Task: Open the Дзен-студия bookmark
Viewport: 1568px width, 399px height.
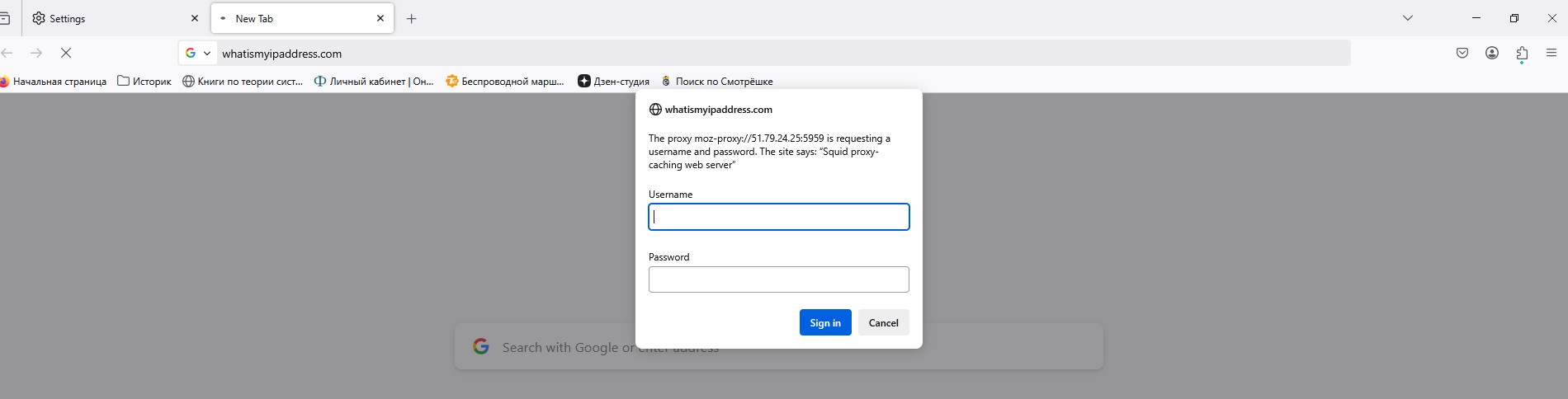Action: pos(613,82)
